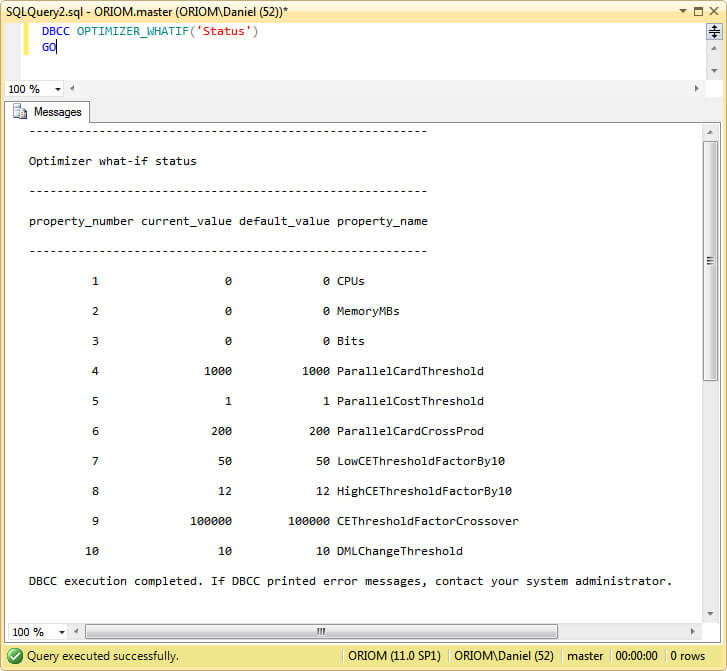Click the split editor icon above scrollbar

[x=714, y=32]
